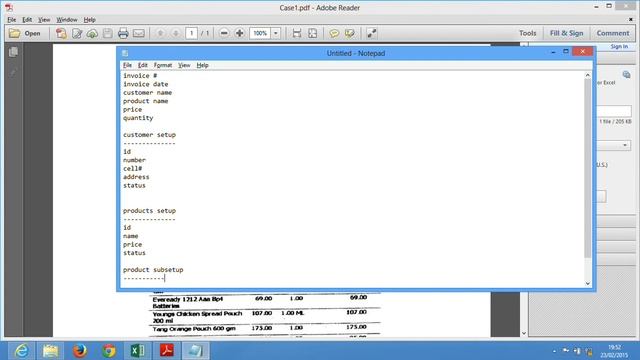Expand the dropdown in the right Tools pane
640x360 pixels.
click(625, 145)
